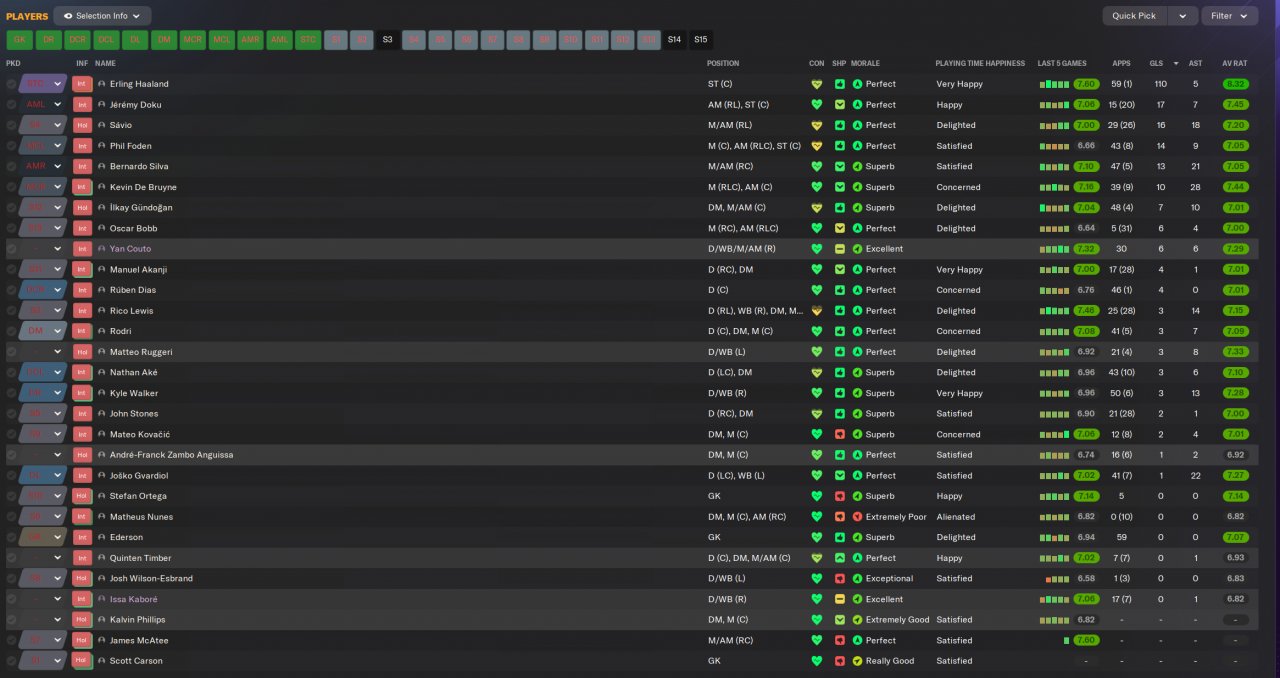Click Josh Wilson-Esbrand's last 5 games bars
Screen dimensions: 1280x678
coord(1058,579)
